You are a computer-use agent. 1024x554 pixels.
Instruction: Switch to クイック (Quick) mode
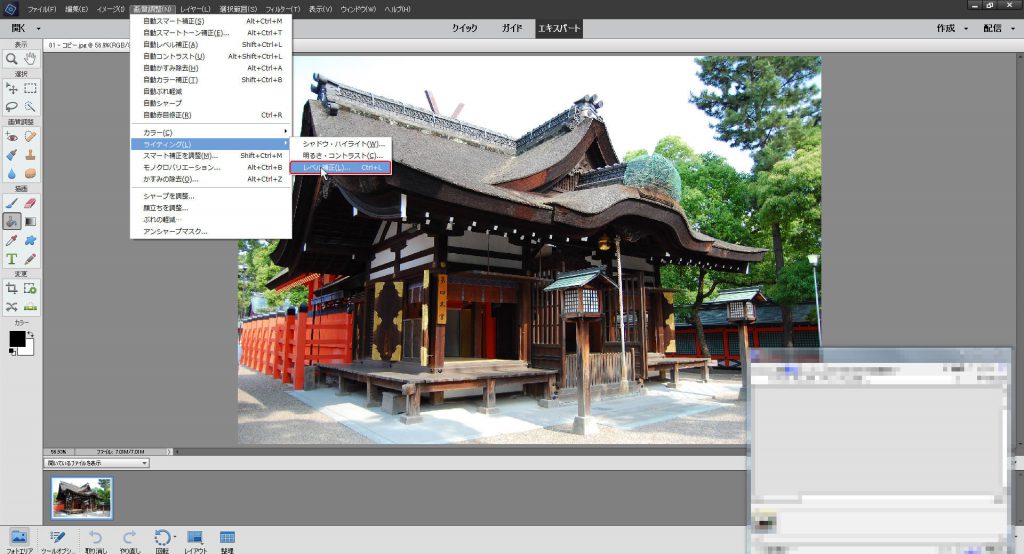coord(464,29)
